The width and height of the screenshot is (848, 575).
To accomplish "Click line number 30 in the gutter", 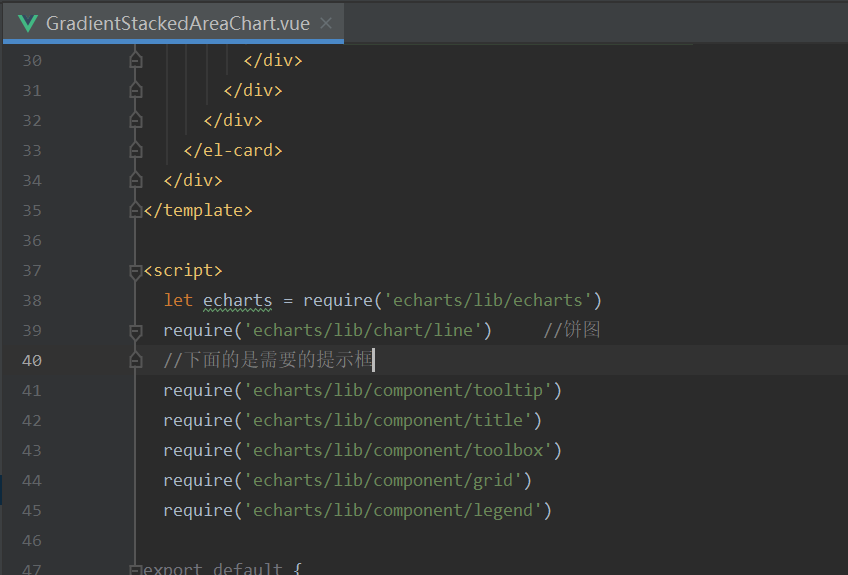I will pyautogui.click(x=32, y=61).
